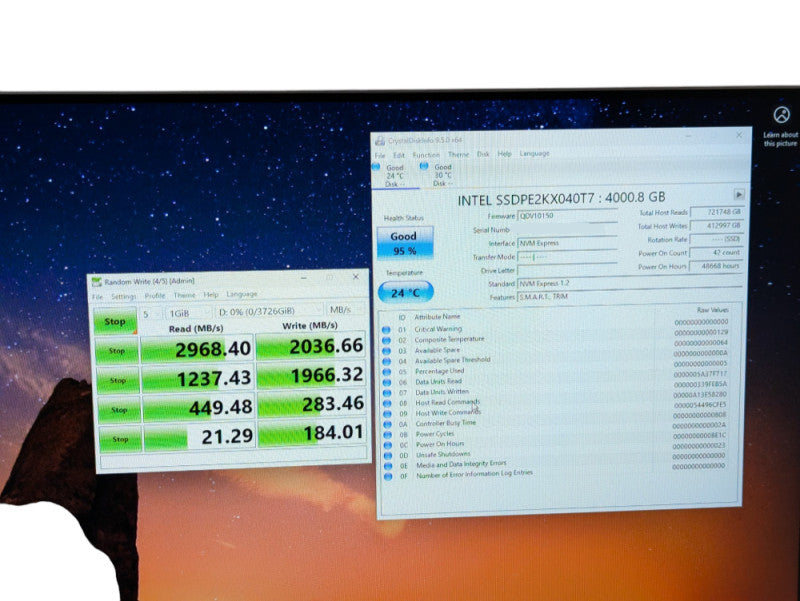Click the INTEL SSDPE2KX040T7 : 4000.8 GB heading
Image resolution: width=800 pixels, height=601 pixels.
[561, 198]
